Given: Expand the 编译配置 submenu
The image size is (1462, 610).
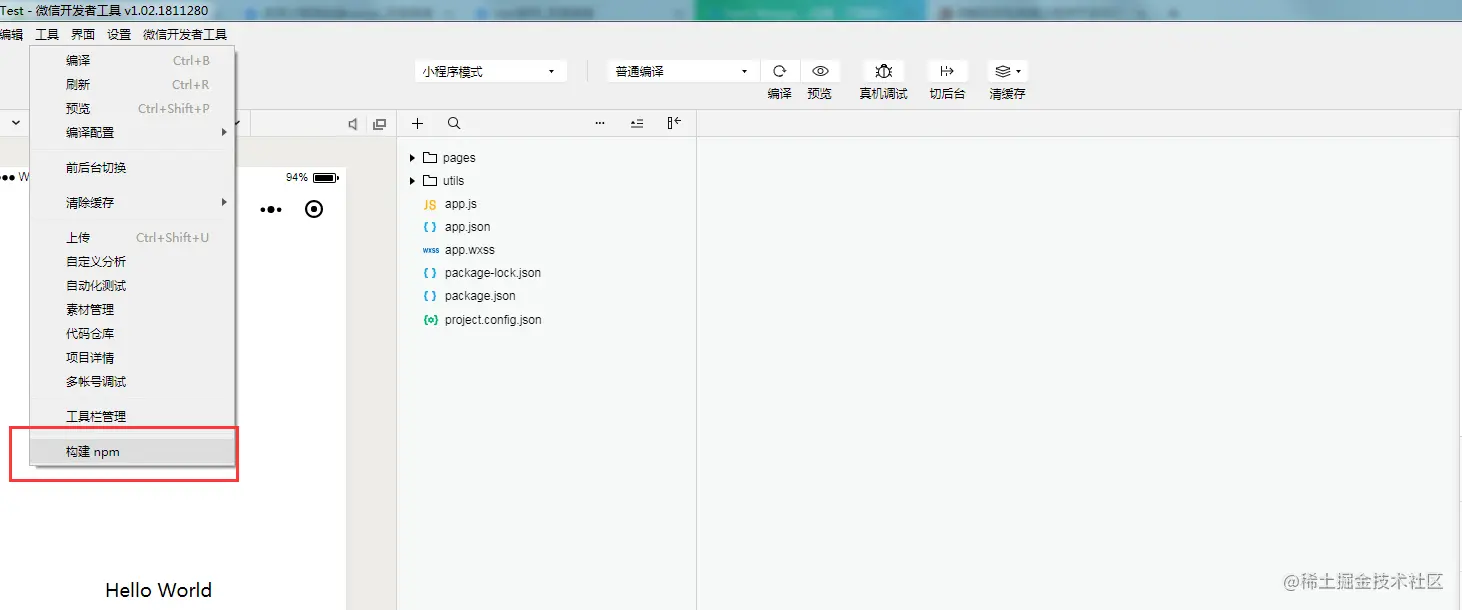Looking at the screenshot, I should point(133,132).
